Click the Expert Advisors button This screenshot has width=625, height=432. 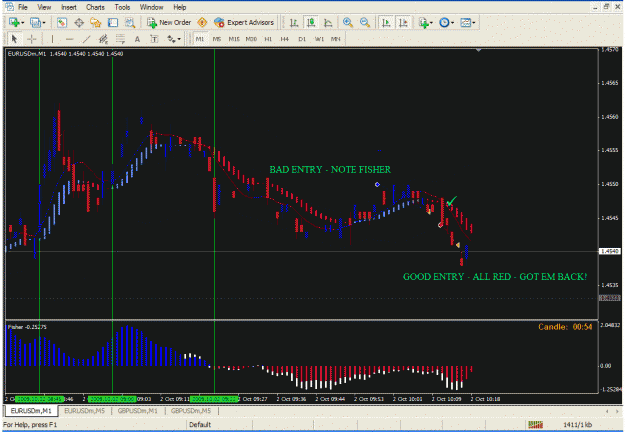click(244, 23)
